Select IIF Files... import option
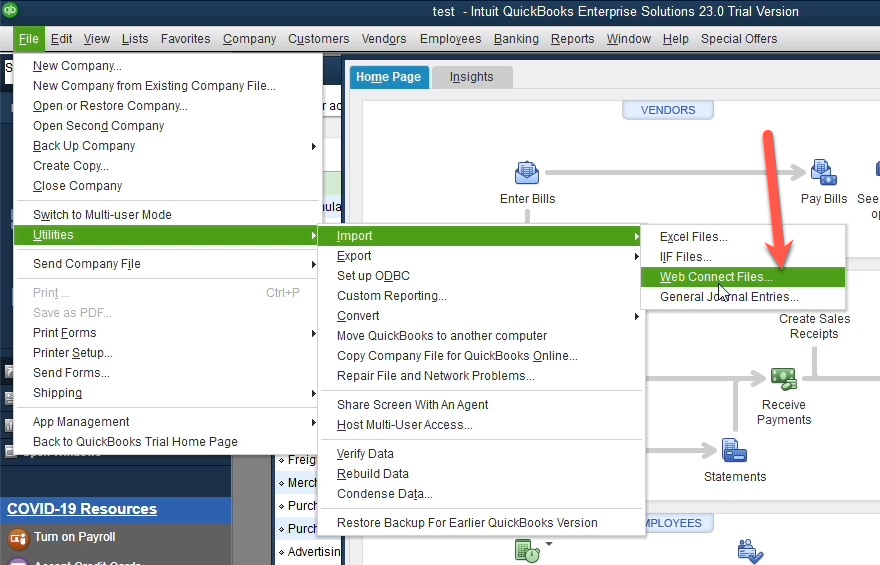The height and width of the screenshot is (565, 880). (743, 257)
